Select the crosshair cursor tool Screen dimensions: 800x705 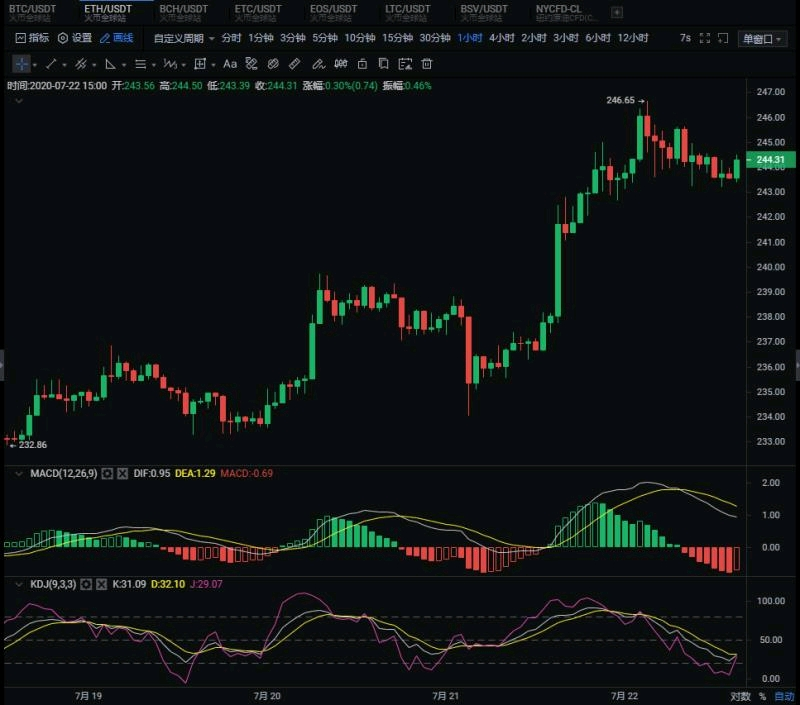pyautogui.click(x=22, y=64)
